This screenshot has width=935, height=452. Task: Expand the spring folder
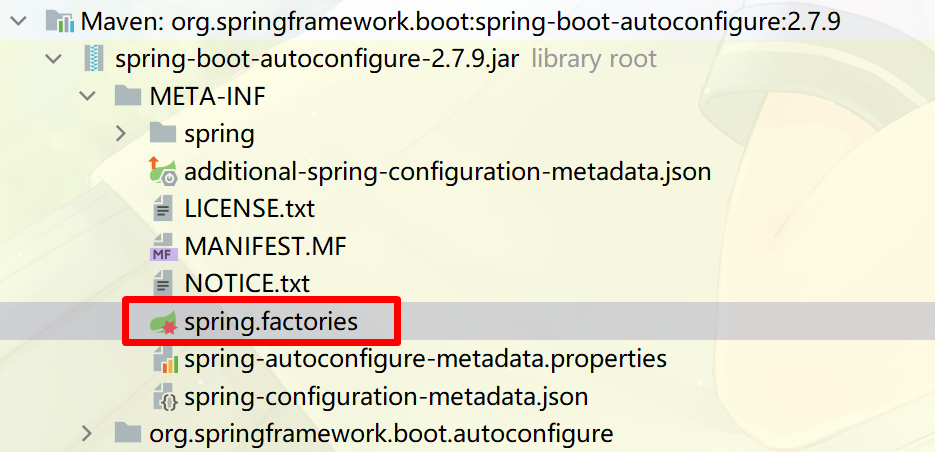tap(122, 133)
